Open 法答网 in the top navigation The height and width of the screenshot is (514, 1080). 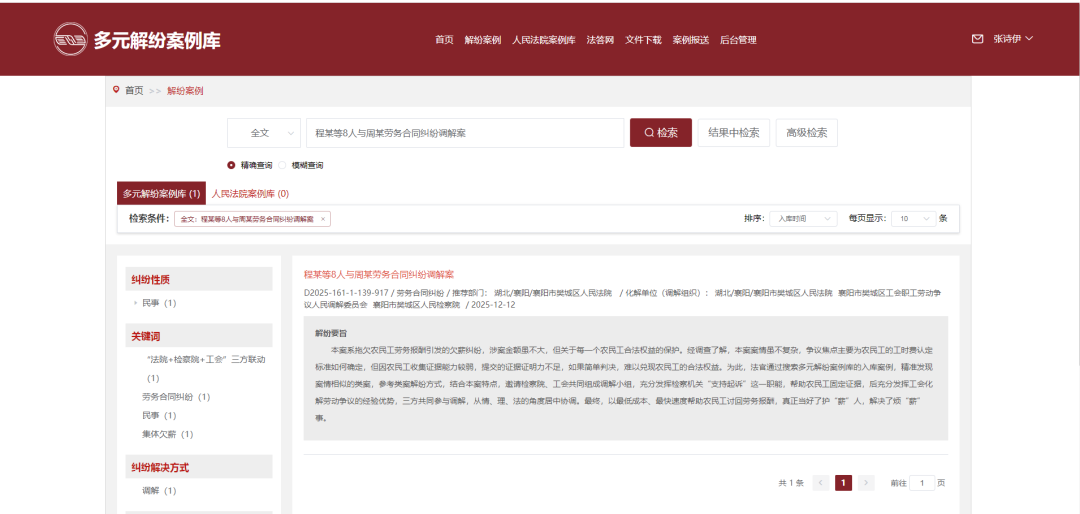tap(600, 40)
